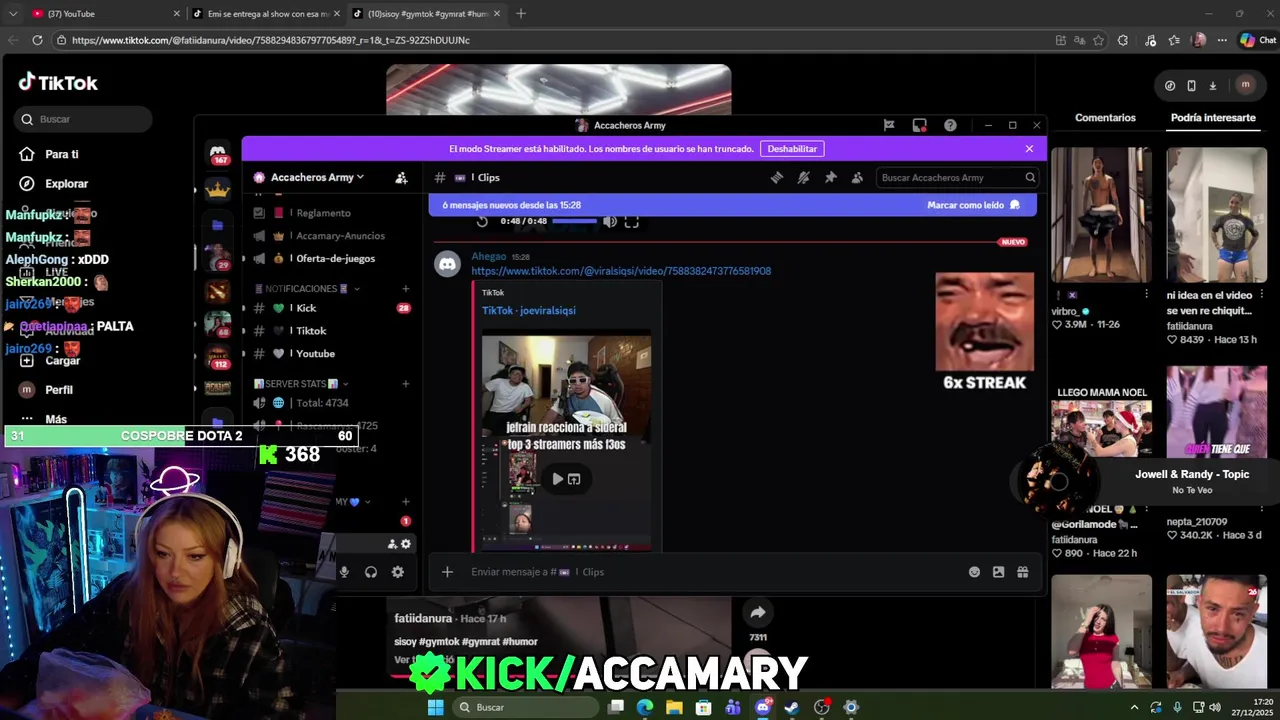The height and width of the screenshot is (720, 1280).
Task: Open Discord threads icon in Clips channel header
Action: click(776, 177)
